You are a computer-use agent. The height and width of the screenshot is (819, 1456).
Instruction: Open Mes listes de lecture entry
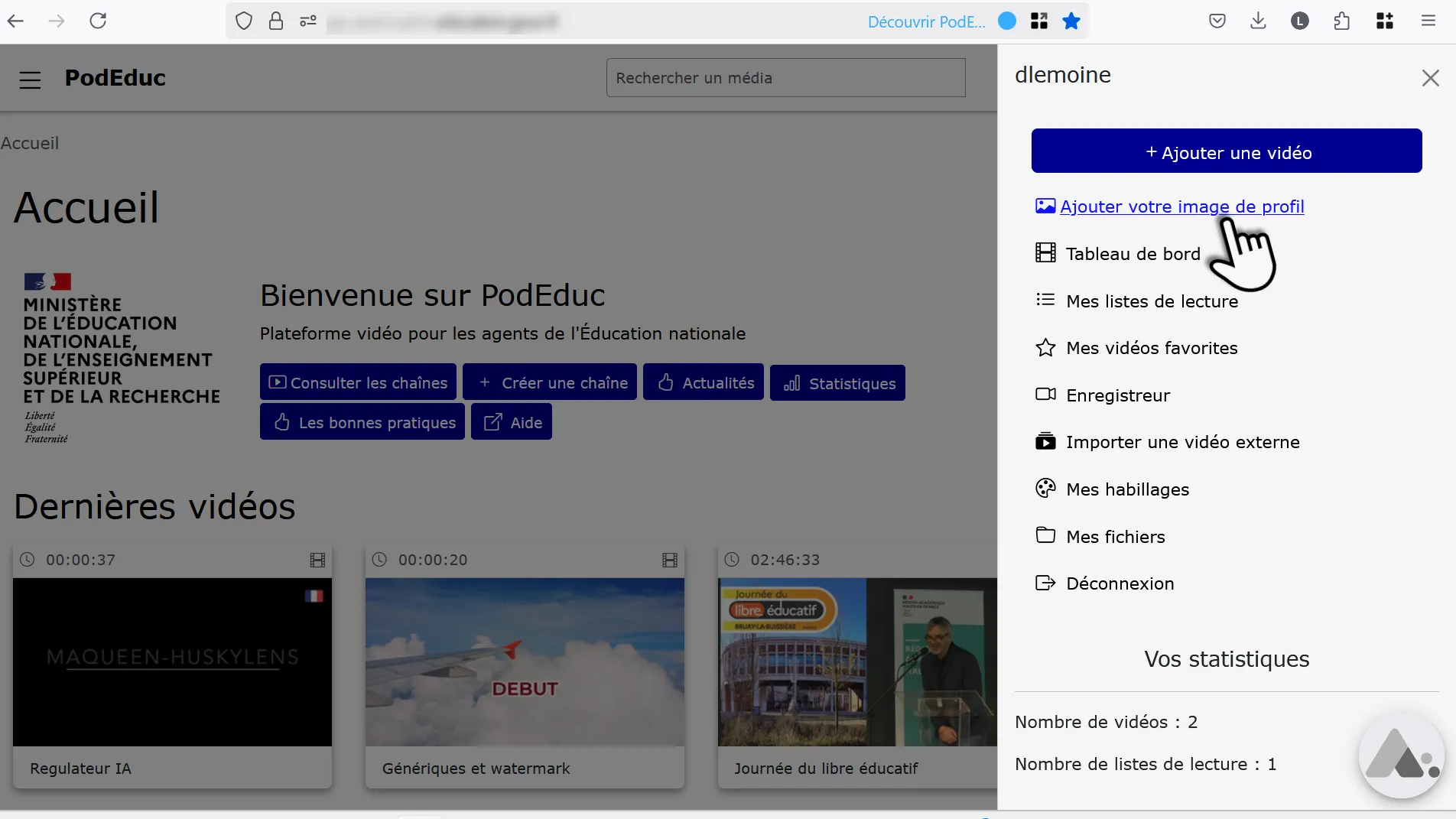tap(1136, 301)
